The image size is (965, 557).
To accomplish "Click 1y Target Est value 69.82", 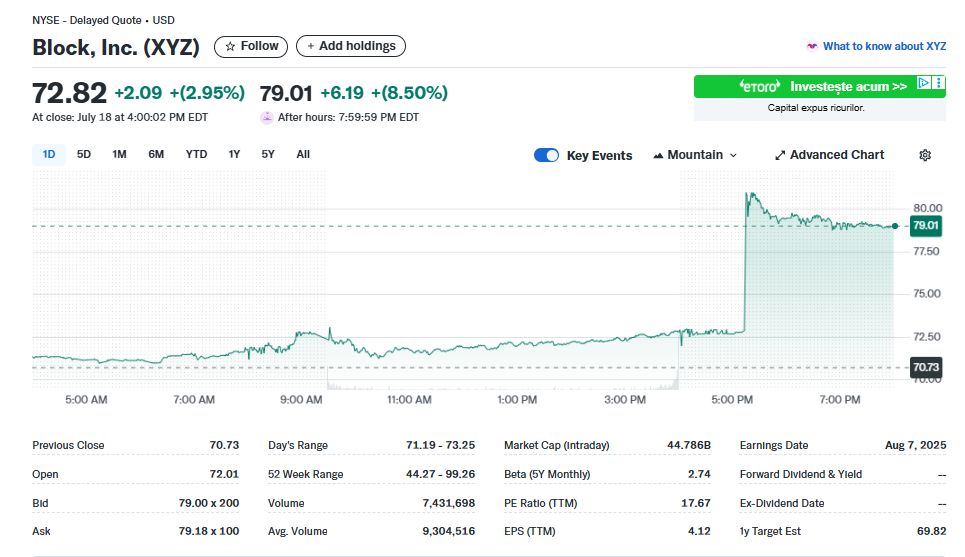I will click(931, 531).
